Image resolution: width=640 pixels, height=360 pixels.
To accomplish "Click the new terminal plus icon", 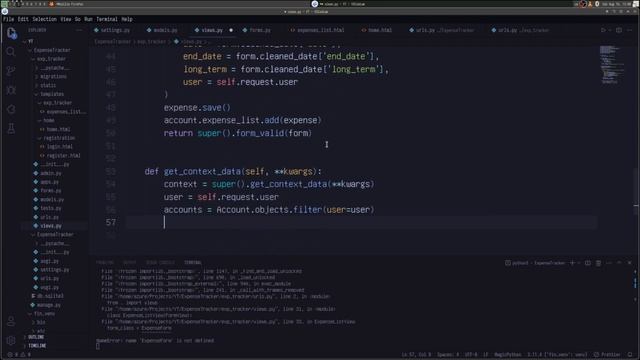I will click(x=572, y=263).
